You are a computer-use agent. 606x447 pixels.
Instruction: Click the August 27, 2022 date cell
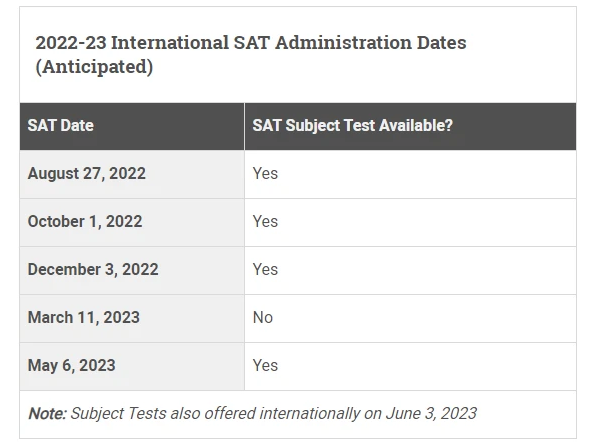(x=87, y=173)
